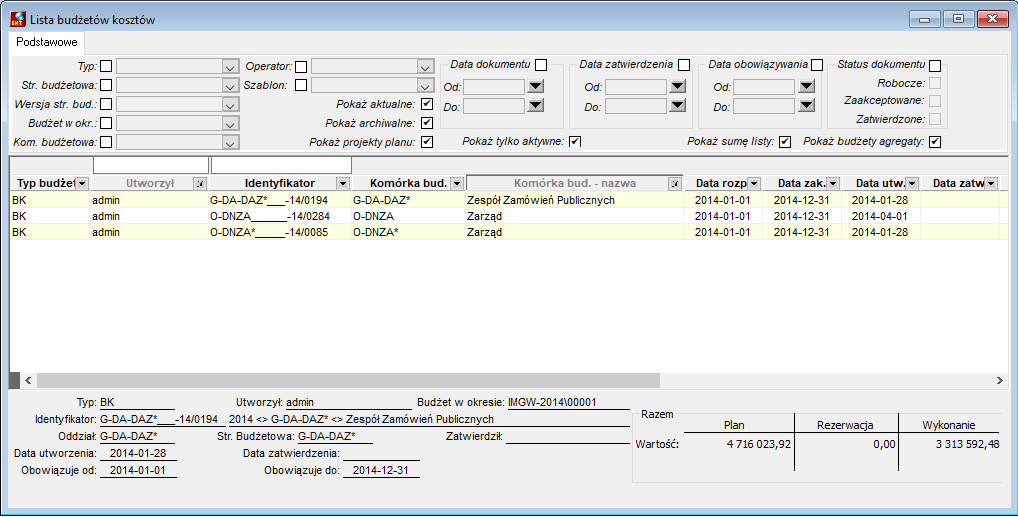
Task: Enable the Wersja str. bud. checkbox
Action: [106, 104]
